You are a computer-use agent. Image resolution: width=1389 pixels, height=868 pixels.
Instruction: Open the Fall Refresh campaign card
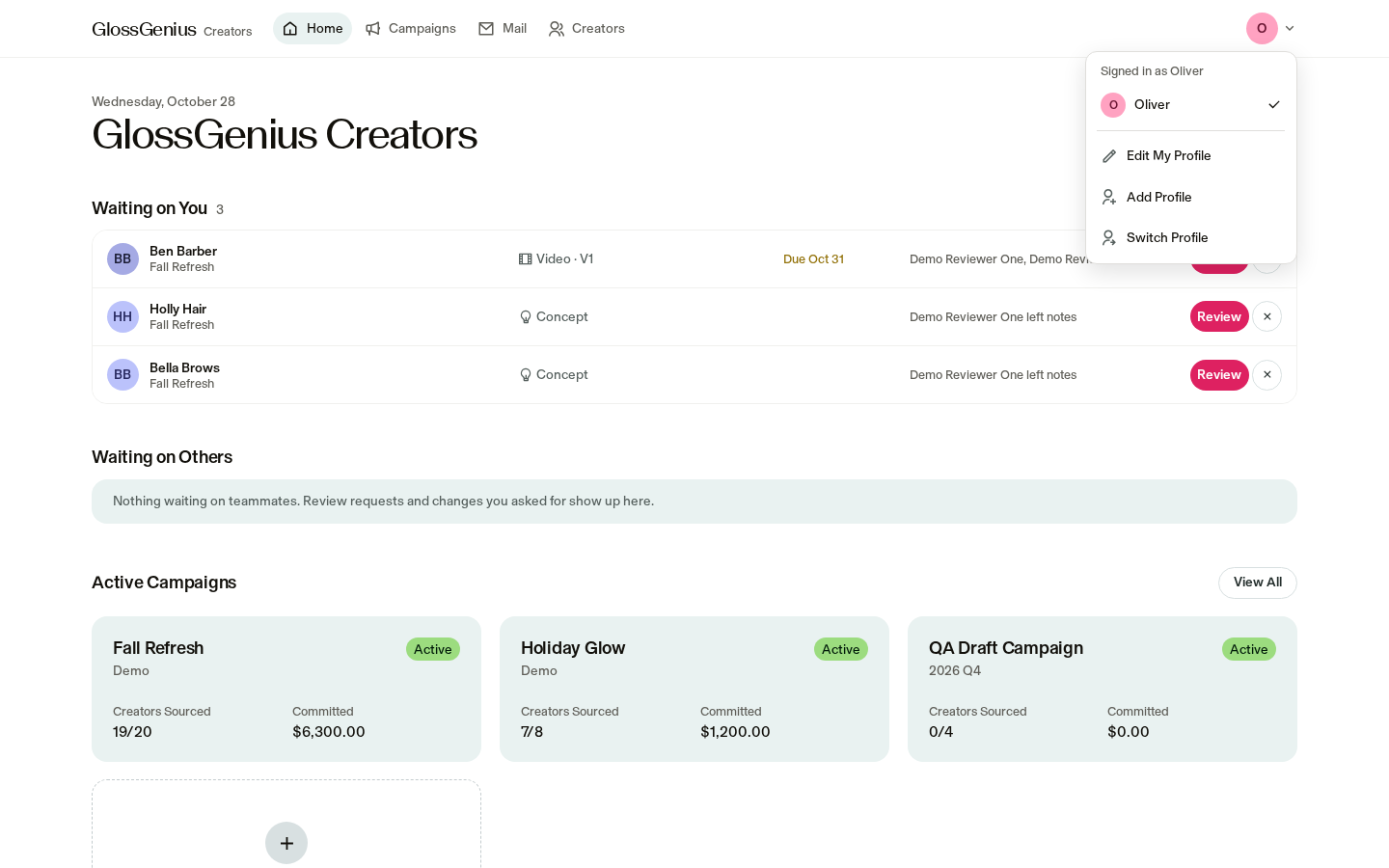coord(286,689)
